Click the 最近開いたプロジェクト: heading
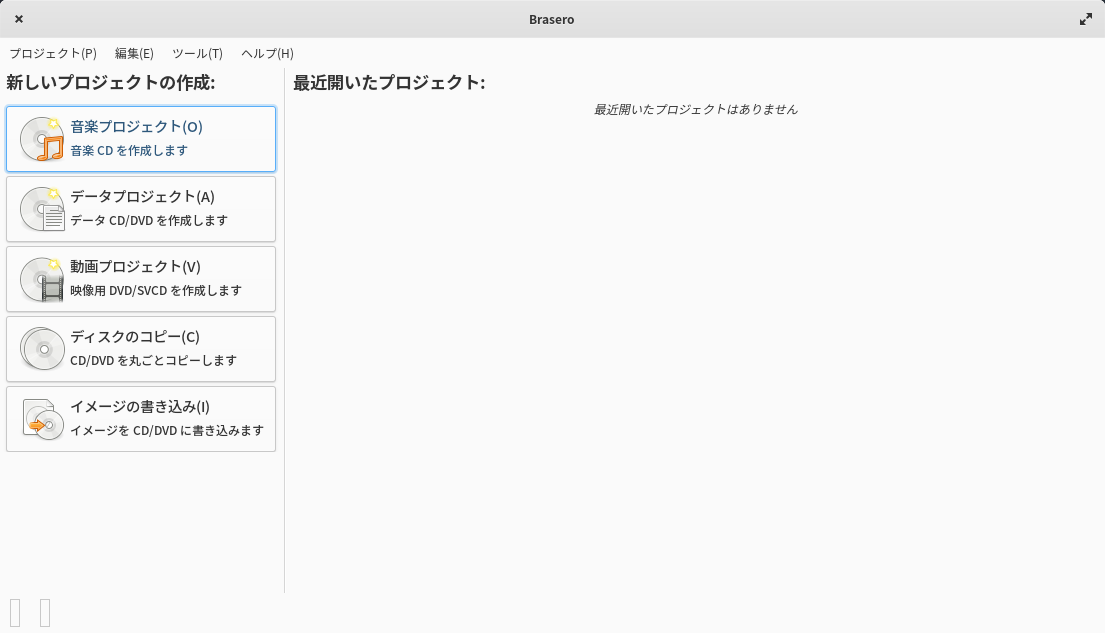This screenshot has height=633, width=1105. (389, 82)
